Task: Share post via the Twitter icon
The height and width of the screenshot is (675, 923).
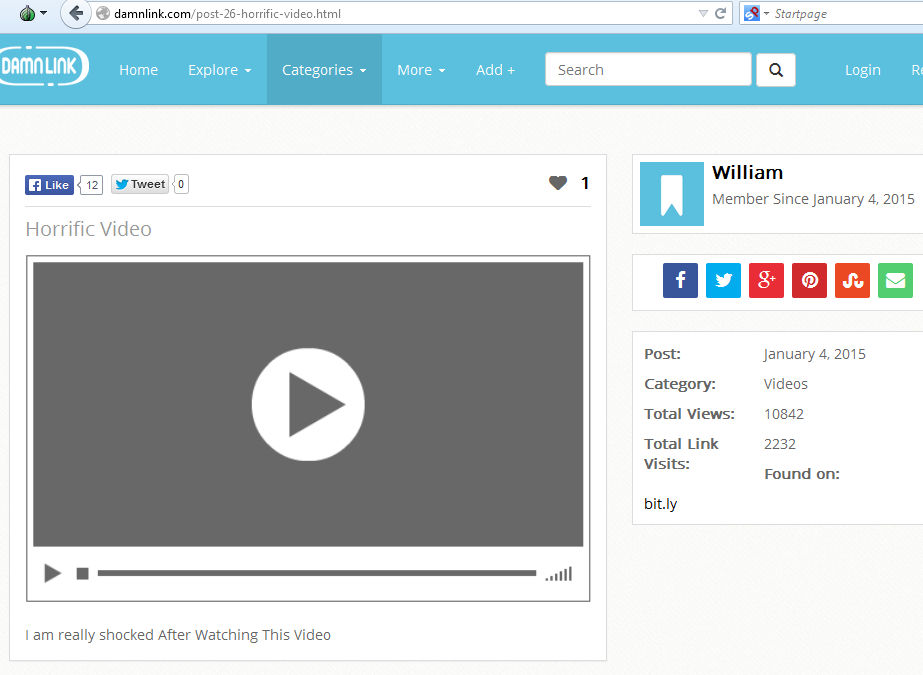Action: tap(723, 281)
